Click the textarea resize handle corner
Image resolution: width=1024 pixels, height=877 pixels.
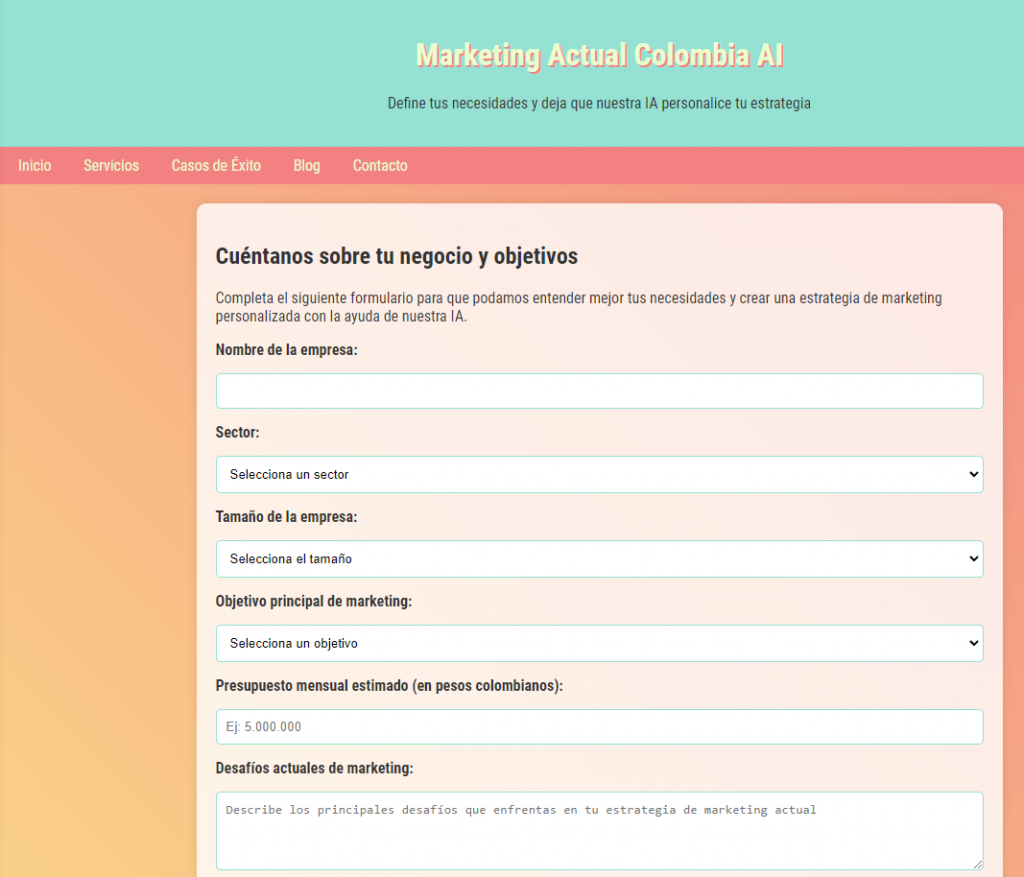click(x=977, y=864)
